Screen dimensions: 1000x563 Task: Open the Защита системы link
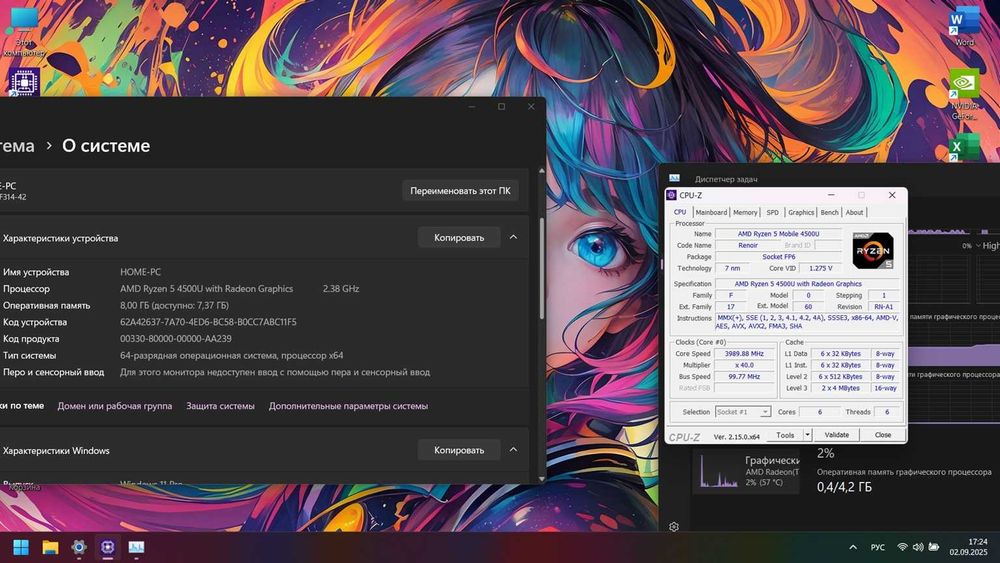(220, 406)
